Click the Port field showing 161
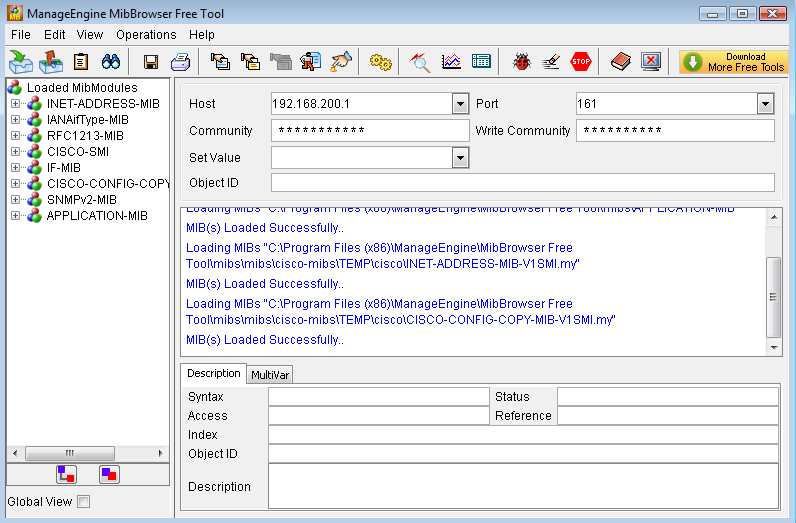 667,104
